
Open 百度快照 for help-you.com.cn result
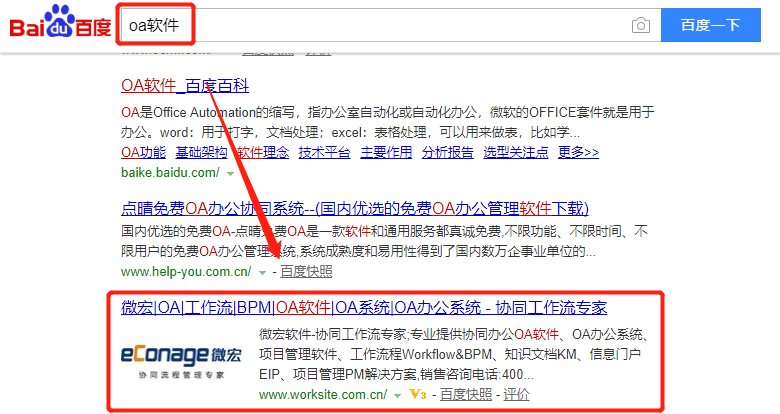pos(306,272)
